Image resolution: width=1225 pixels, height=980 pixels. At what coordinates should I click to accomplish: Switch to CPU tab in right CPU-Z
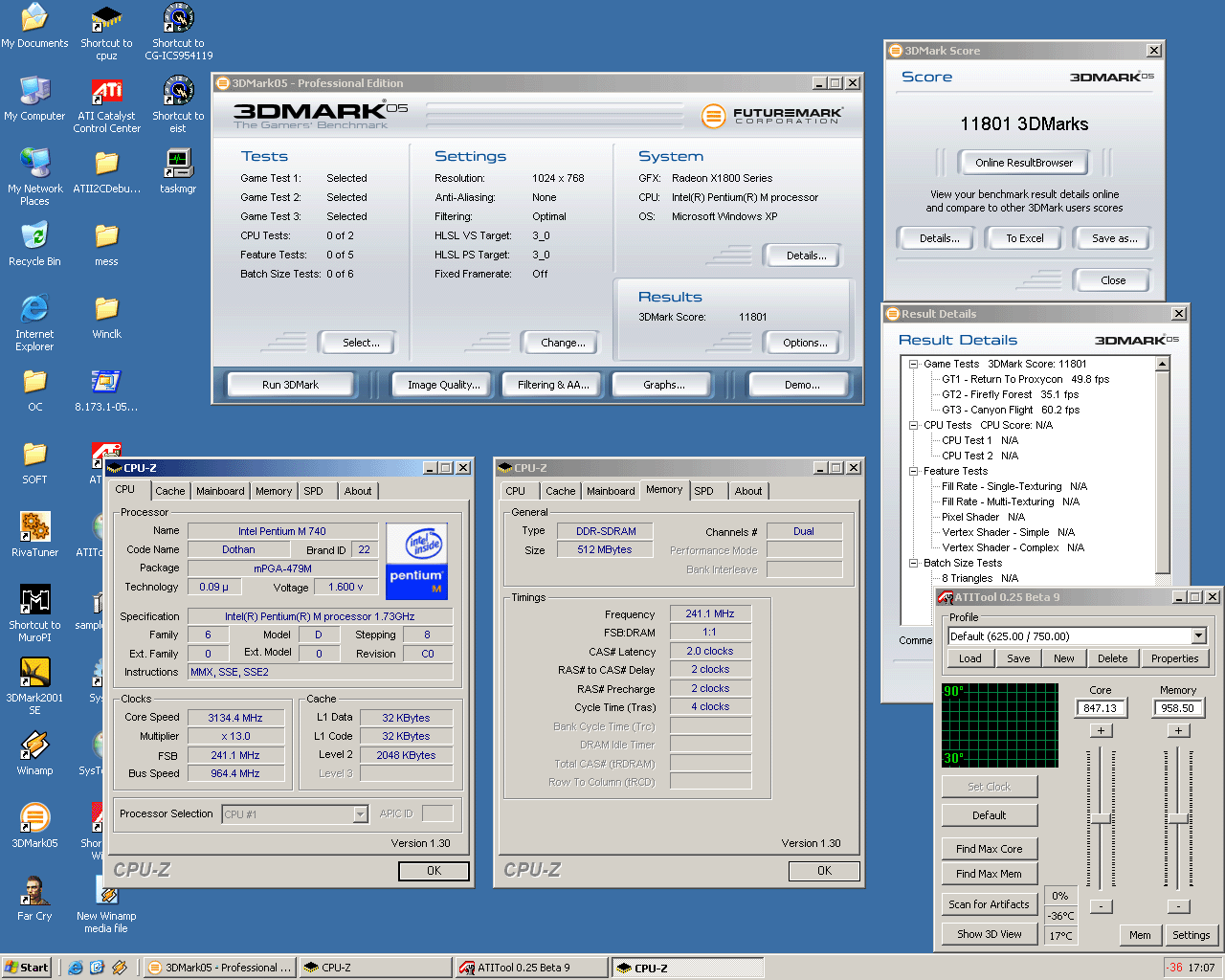click(x=516, y=491)
